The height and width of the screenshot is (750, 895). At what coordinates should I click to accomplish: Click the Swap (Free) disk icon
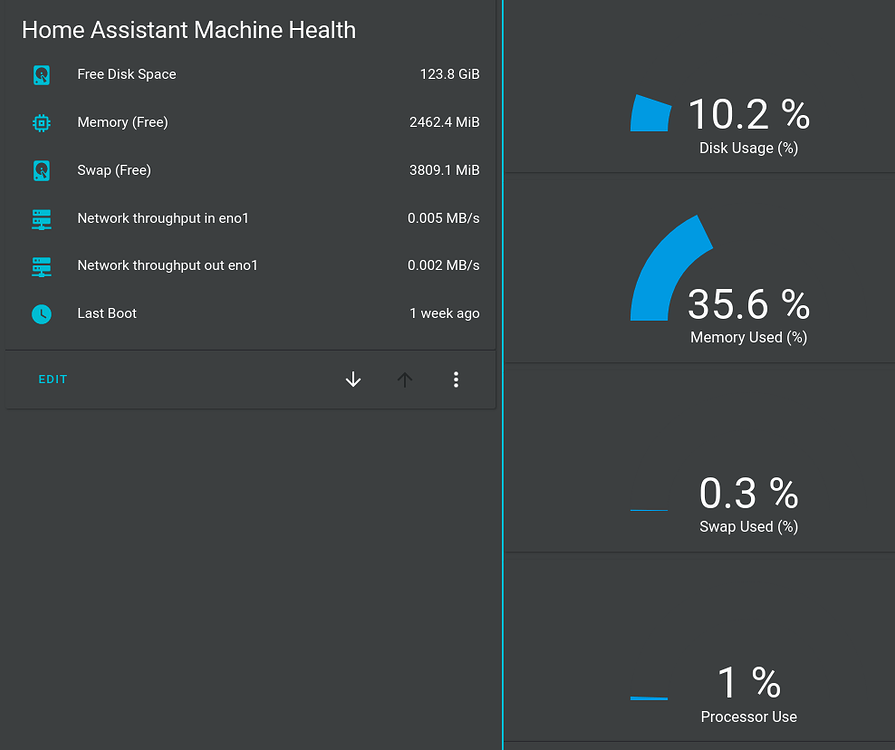point(40,170)
